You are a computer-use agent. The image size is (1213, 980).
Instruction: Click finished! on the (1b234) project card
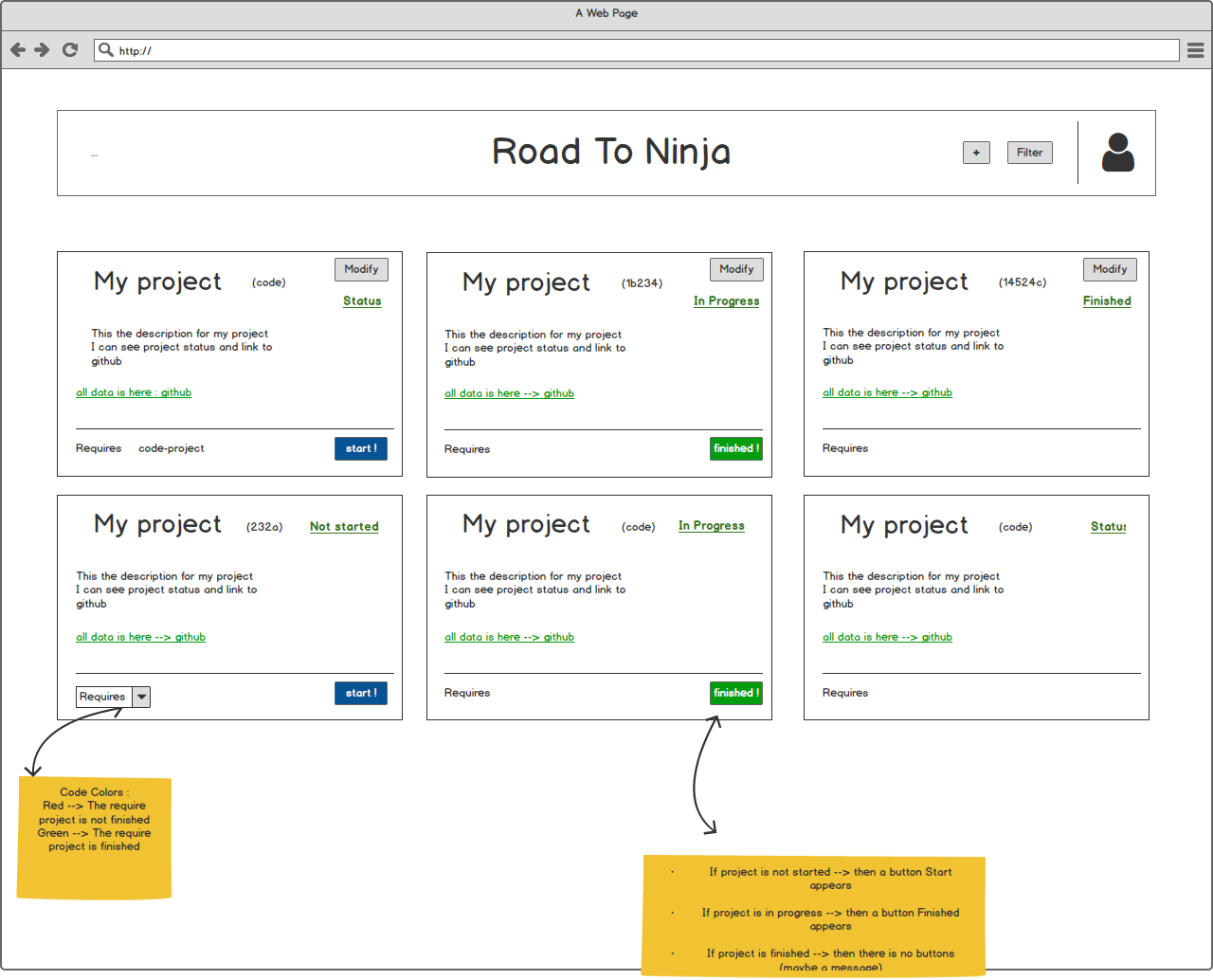point(736,448)
